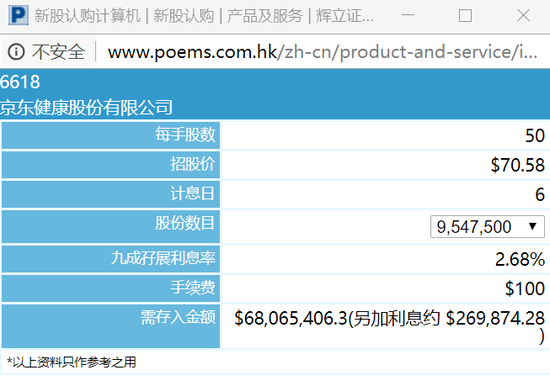This screenshot has width=550, height=386.
Task: Click the 手续费 label
Action: pos(193,288)
